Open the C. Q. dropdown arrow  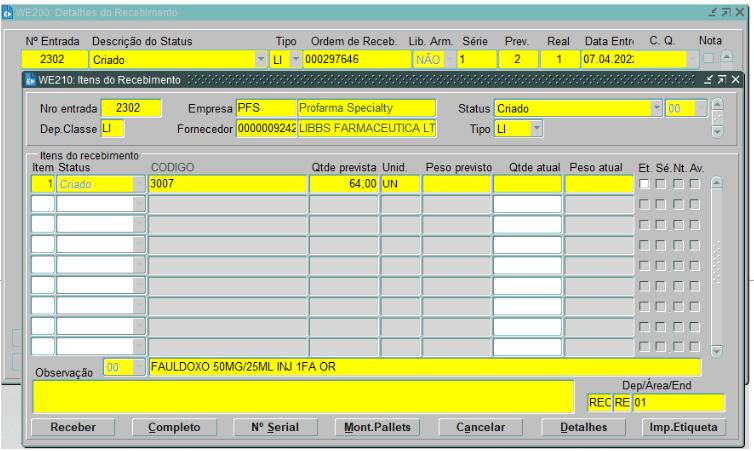(692, 60)
